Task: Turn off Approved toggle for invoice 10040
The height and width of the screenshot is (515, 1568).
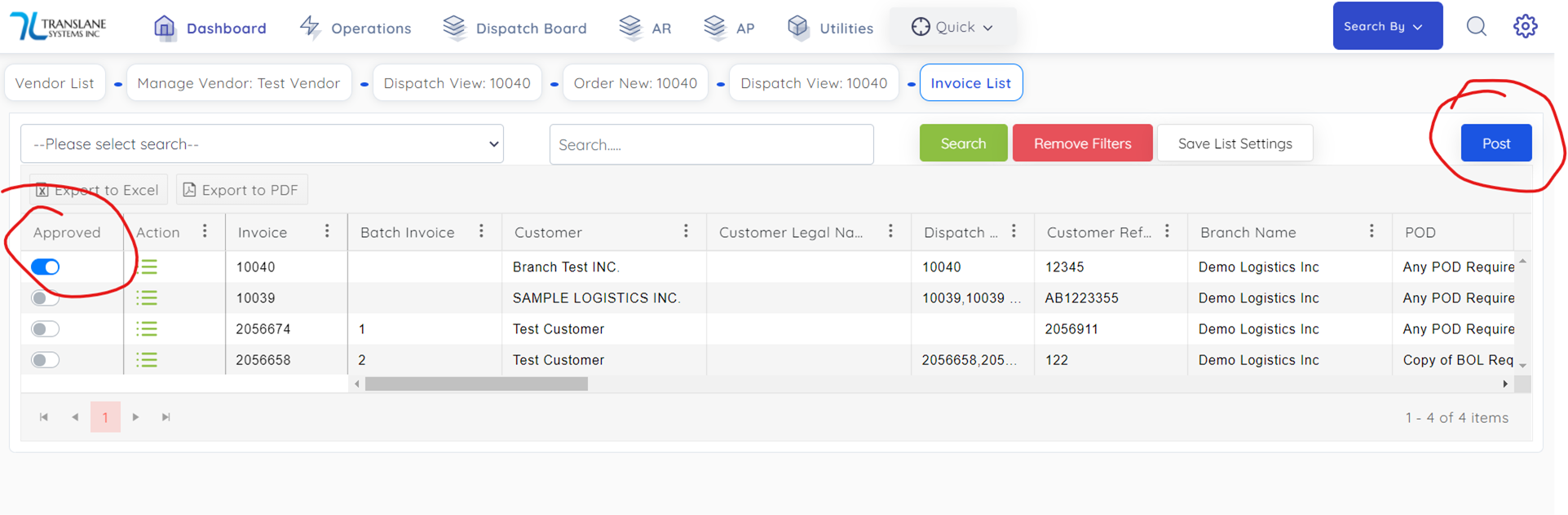Action: tap(46, 267)
